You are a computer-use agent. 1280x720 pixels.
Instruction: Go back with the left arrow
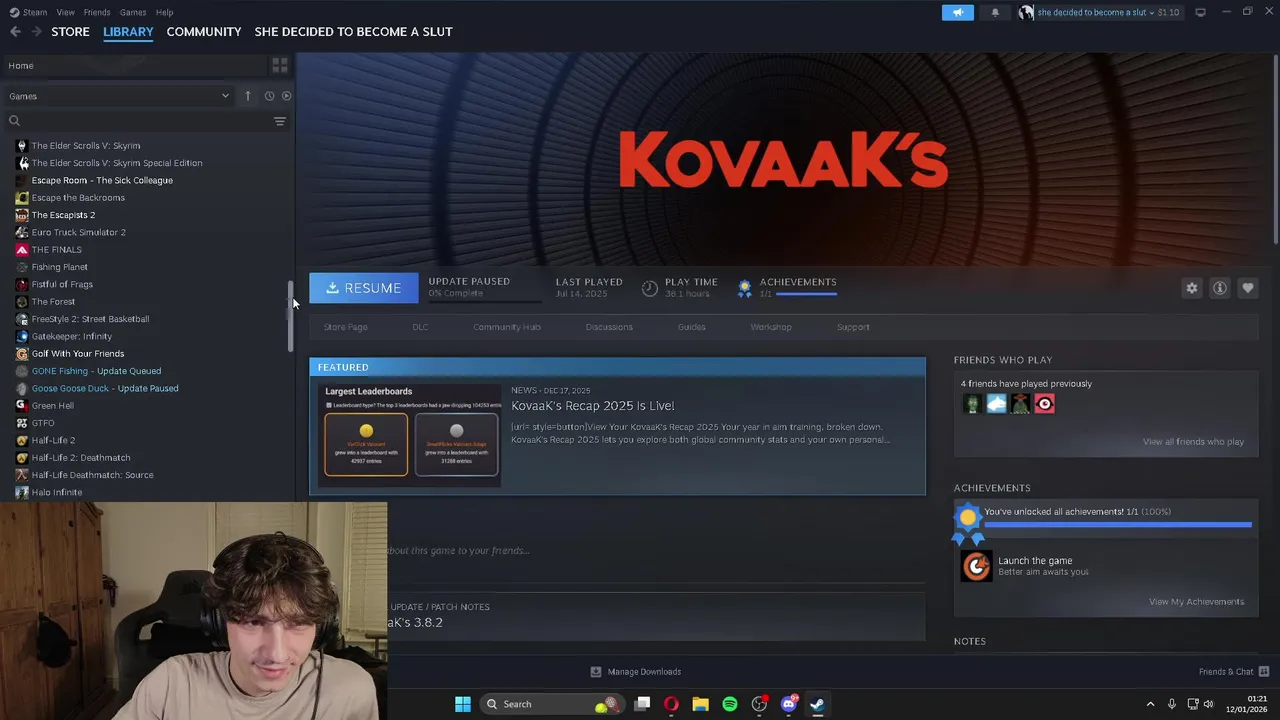click(x=15, y=32)
